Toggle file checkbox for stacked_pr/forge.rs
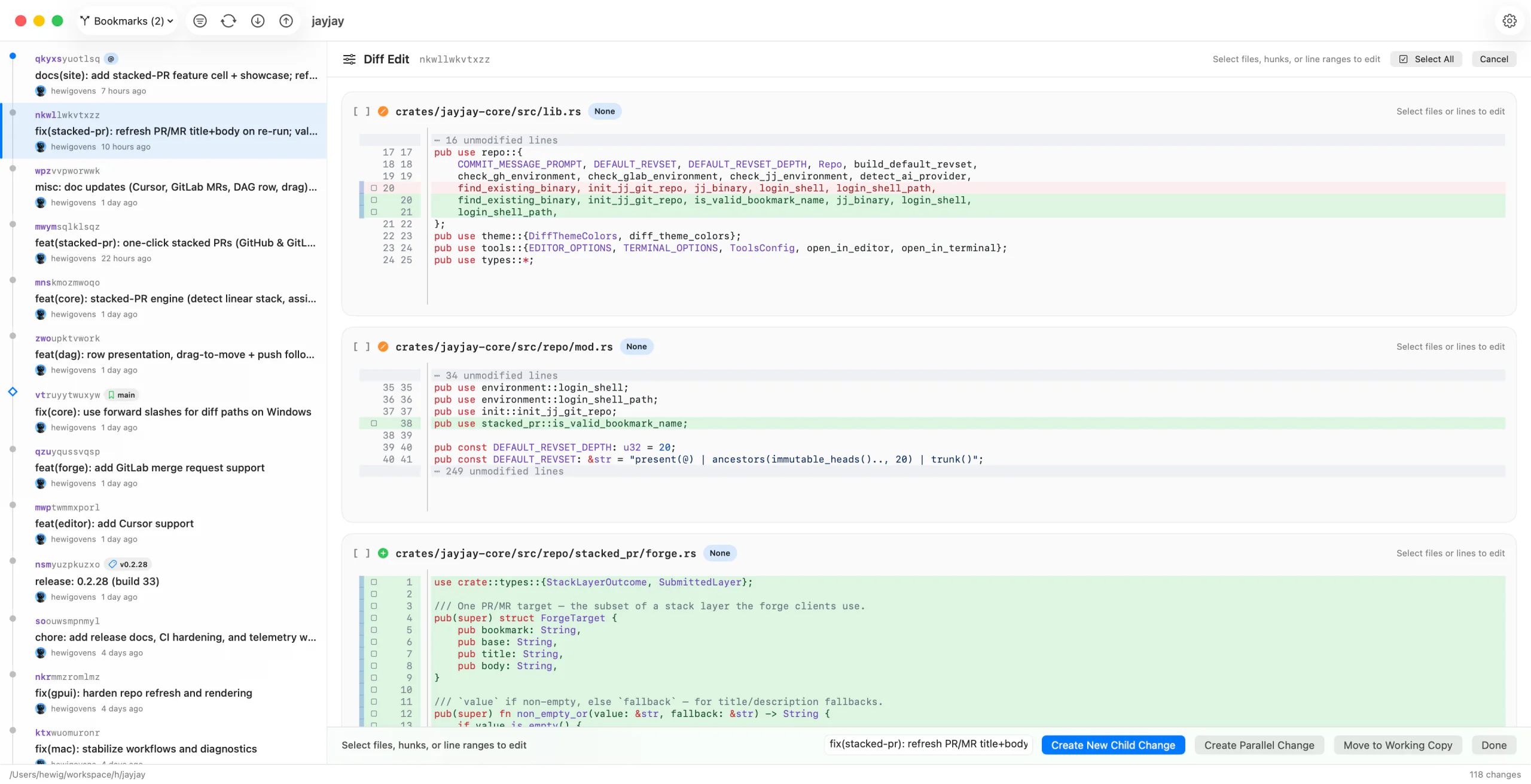This screenshot has width=1531, height=784. point(362,553)
